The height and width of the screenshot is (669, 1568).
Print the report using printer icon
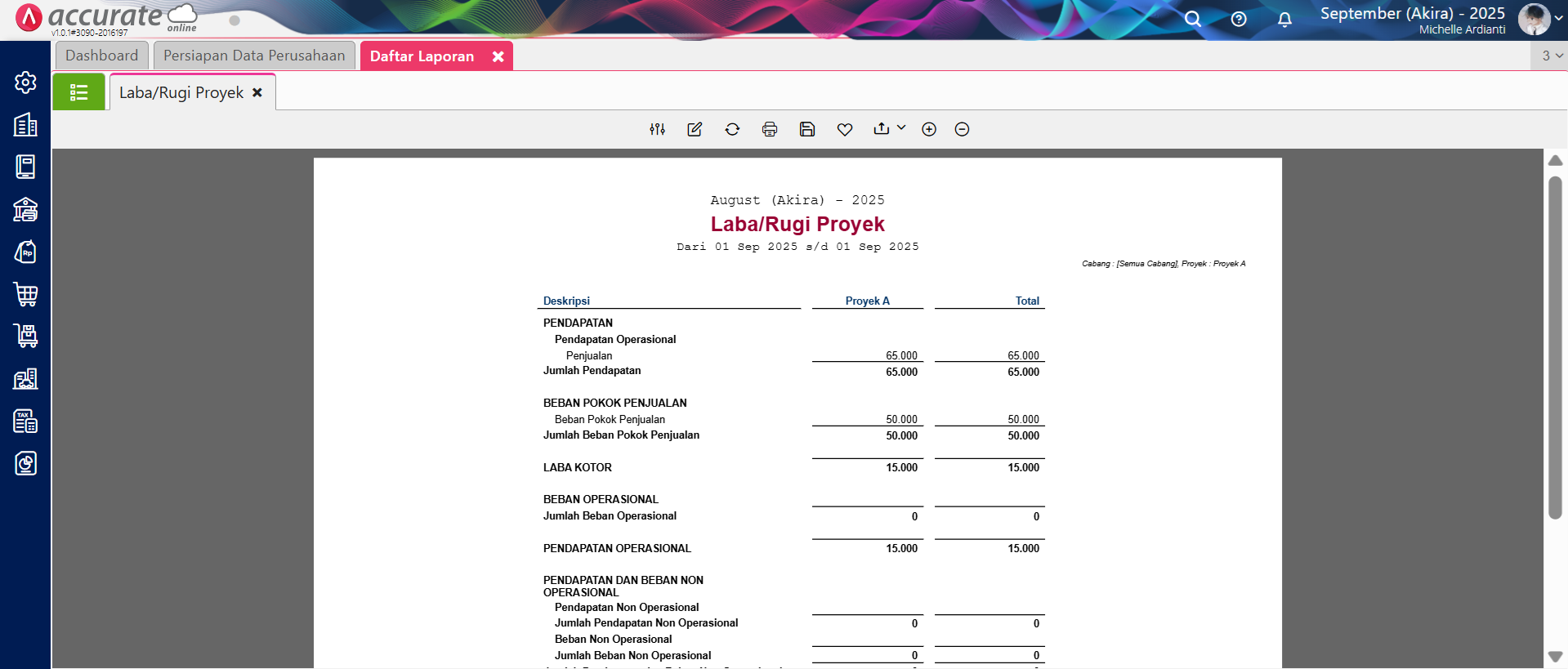pyautogui.click(x=770, y=129)
